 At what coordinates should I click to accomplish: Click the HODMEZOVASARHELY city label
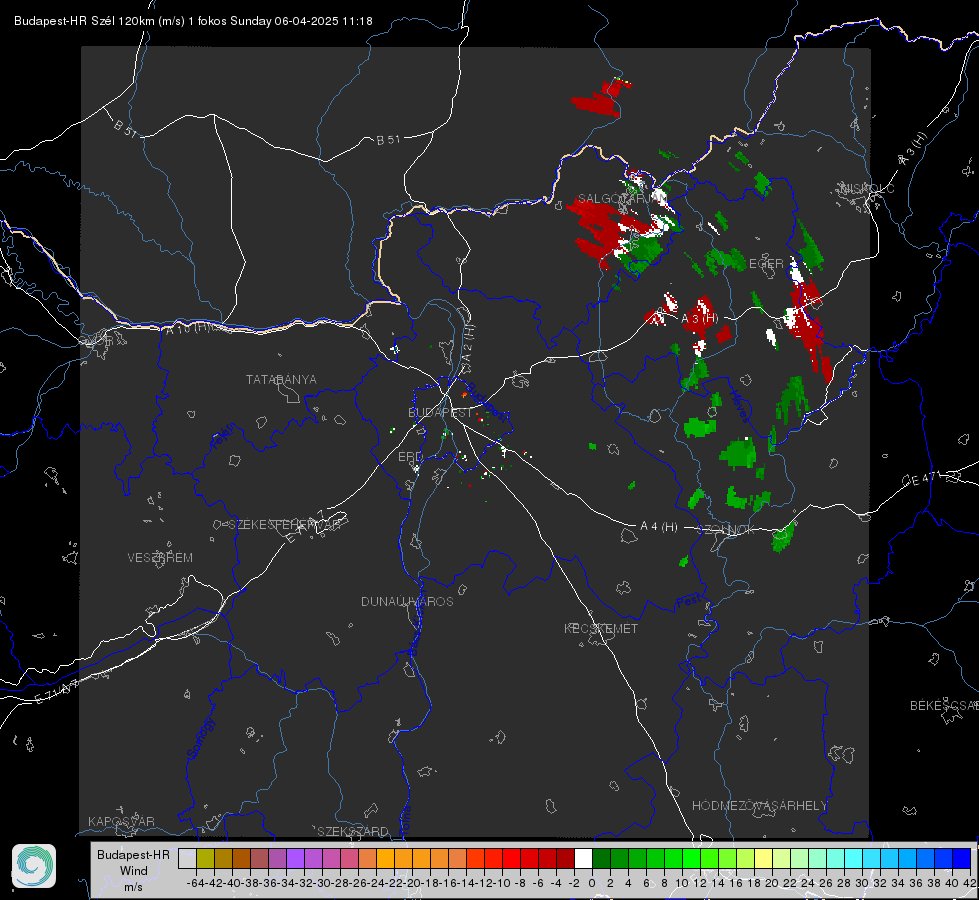[759, 806]
